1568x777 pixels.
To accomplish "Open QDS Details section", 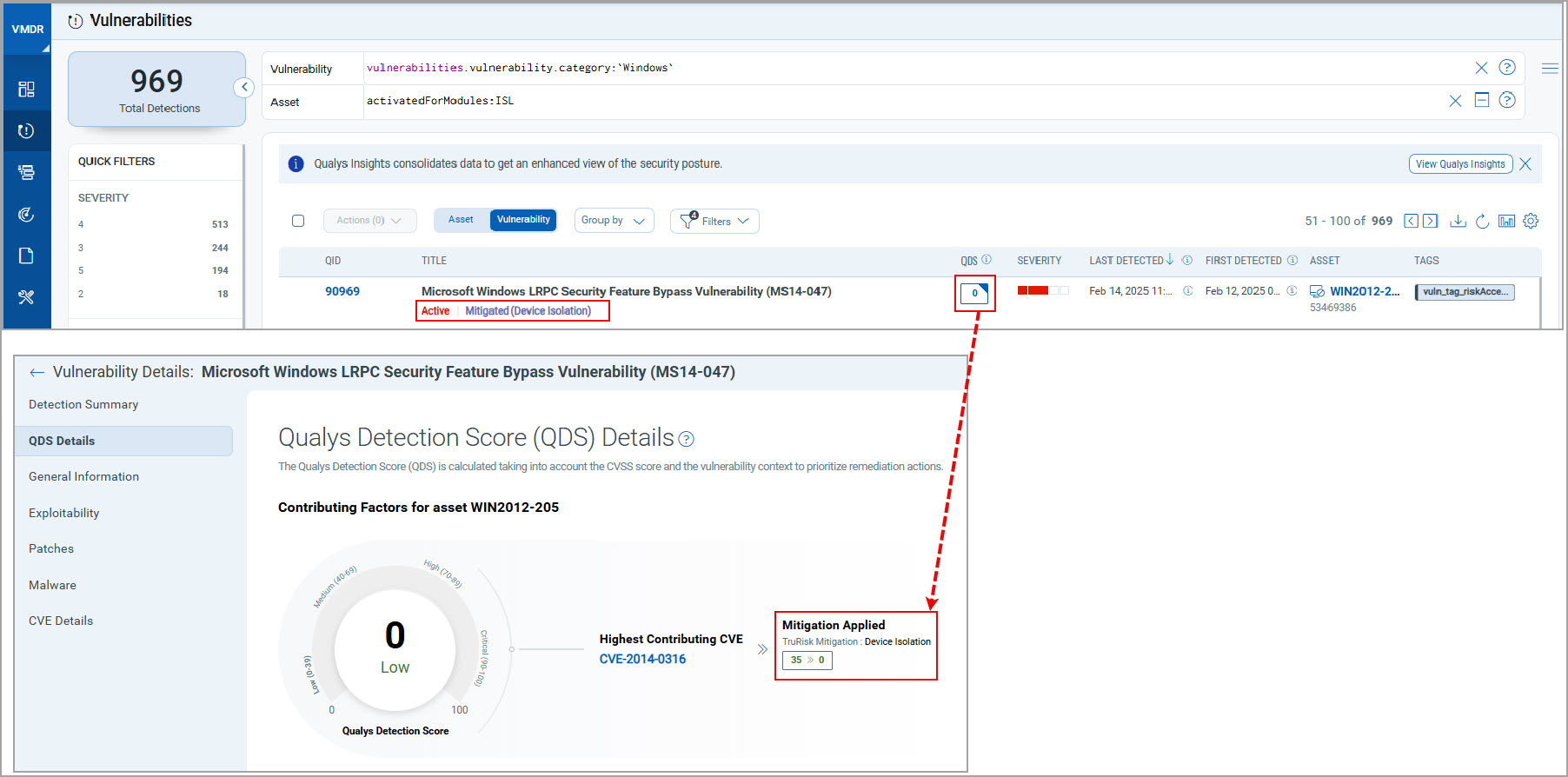I will [x=123, y=441].
